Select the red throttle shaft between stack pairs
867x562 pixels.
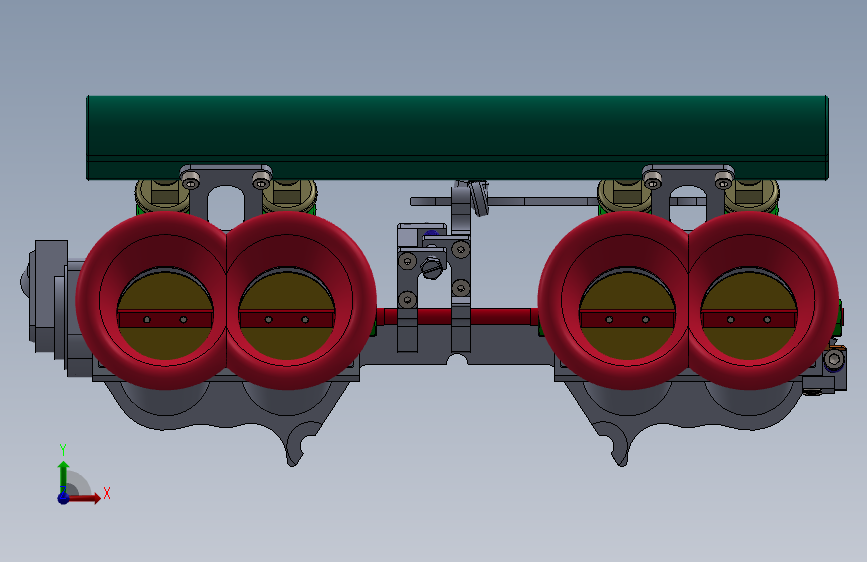pyautogui.click(x=458, y=317)
